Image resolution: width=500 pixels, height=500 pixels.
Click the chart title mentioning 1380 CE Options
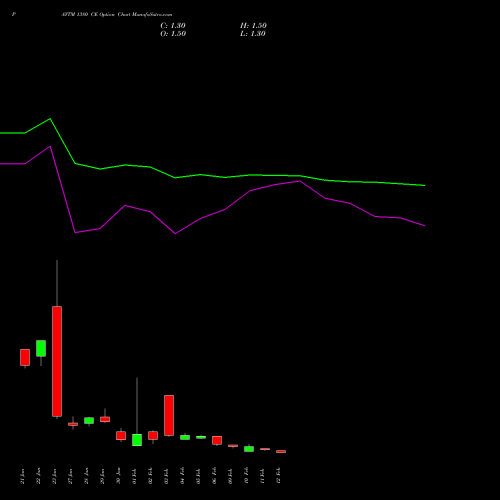tap(117, 15)
